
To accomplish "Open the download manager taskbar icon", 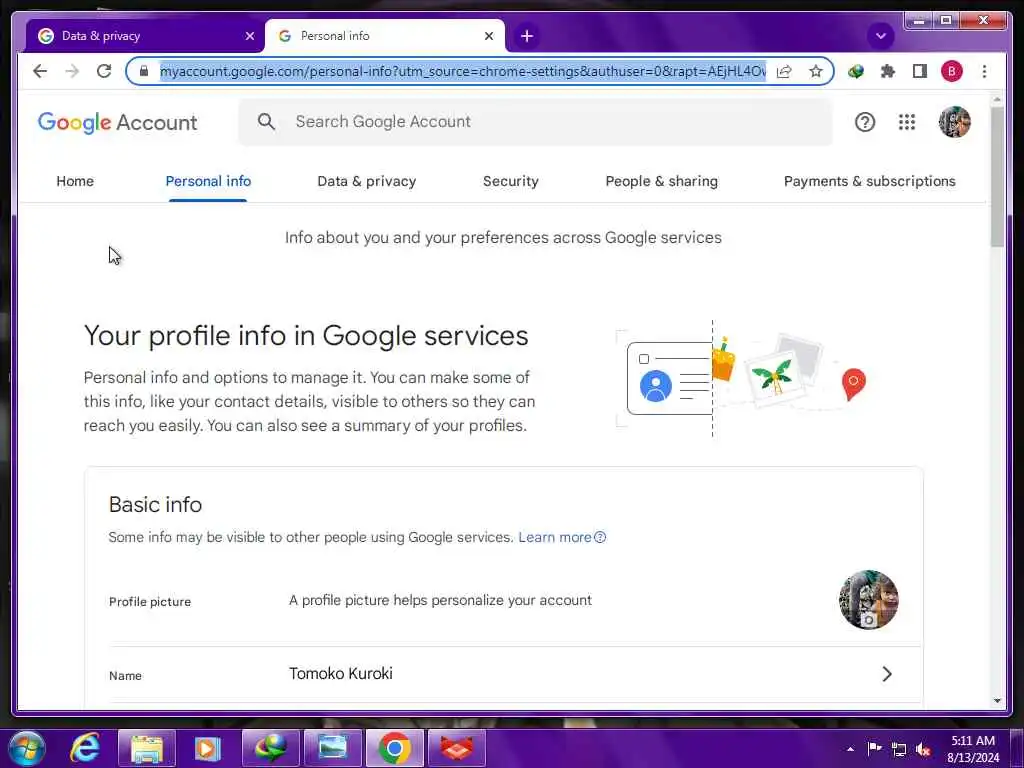I will click(270, 748).
